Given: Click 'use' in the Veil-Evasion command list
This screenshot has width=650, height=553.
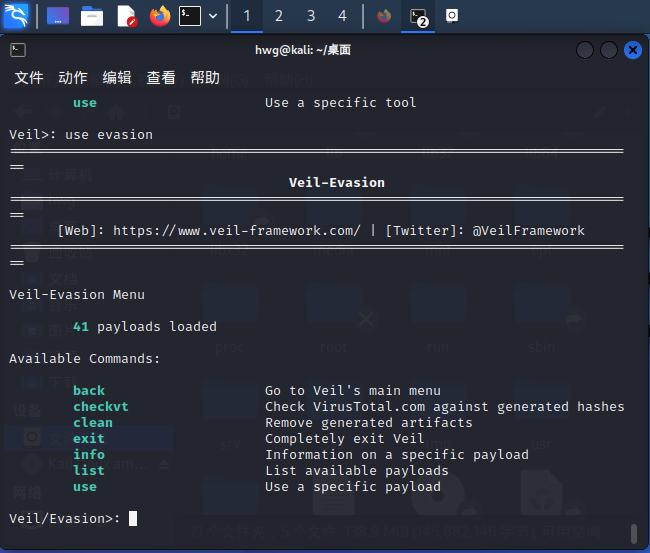Looking at the screenshot, I should tap(85, 487).
